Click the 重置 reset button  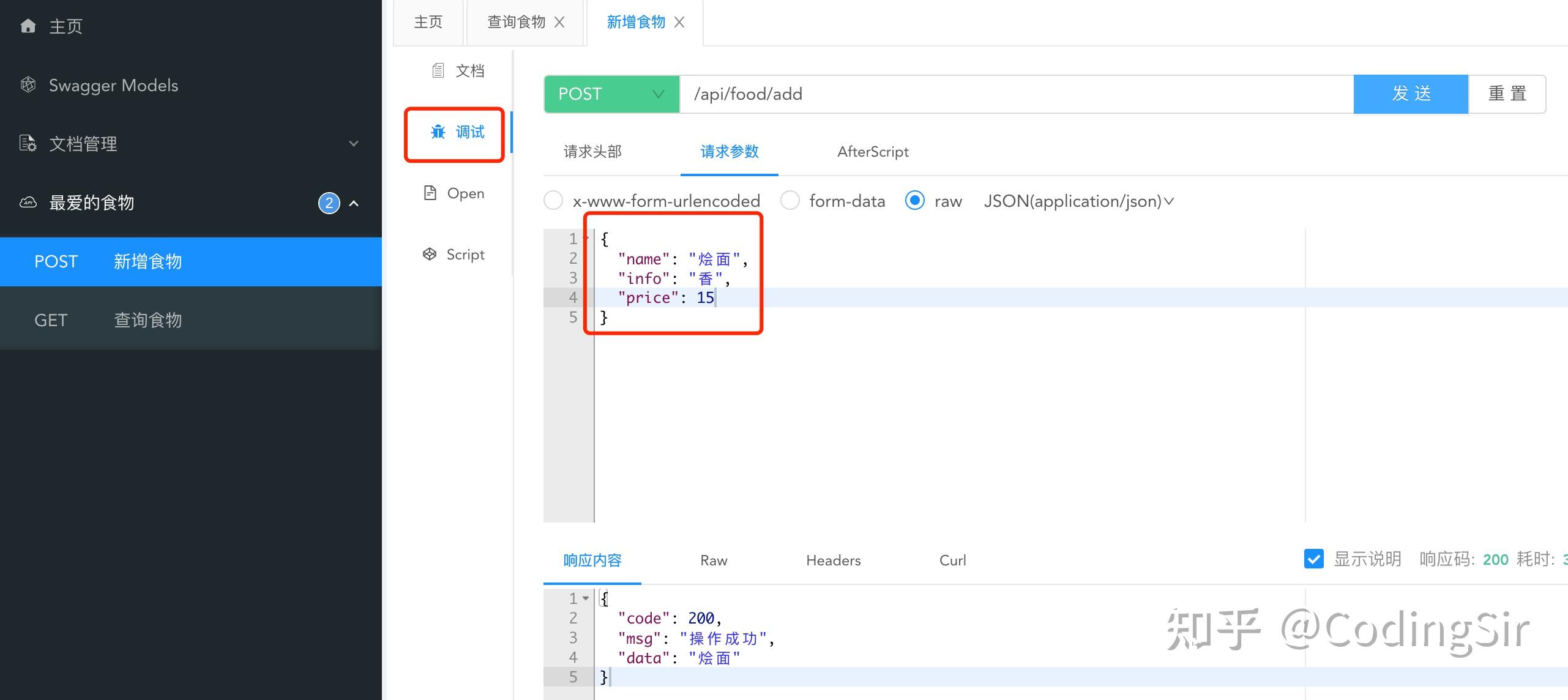click(x=1506, y=94)
